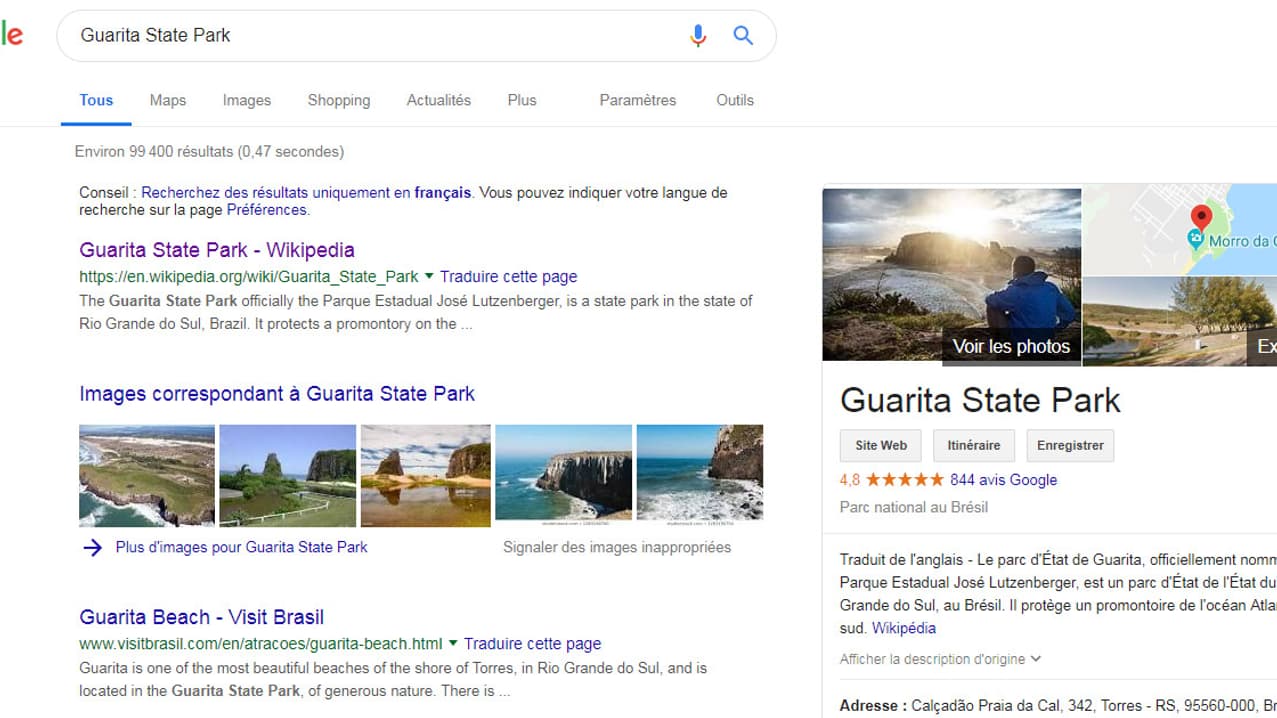This screenshot has width=1277, height=718.
Task: Open the Guarita State Park Wikipedia result
Action: click(217, 250)
